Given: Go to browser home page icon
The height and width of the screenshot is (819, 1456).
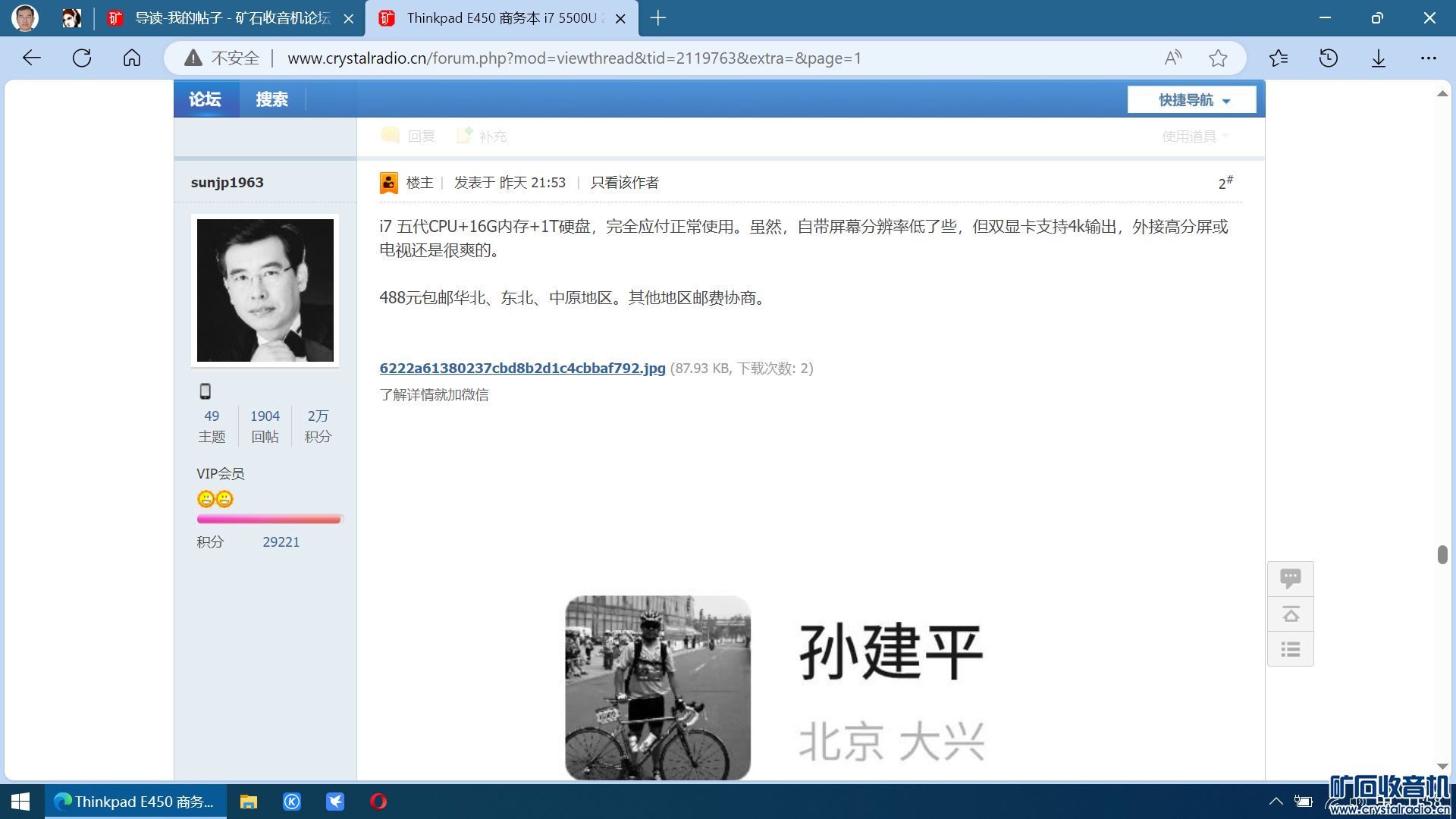Looking at the screenshot, I should click(x=132, y=58).
